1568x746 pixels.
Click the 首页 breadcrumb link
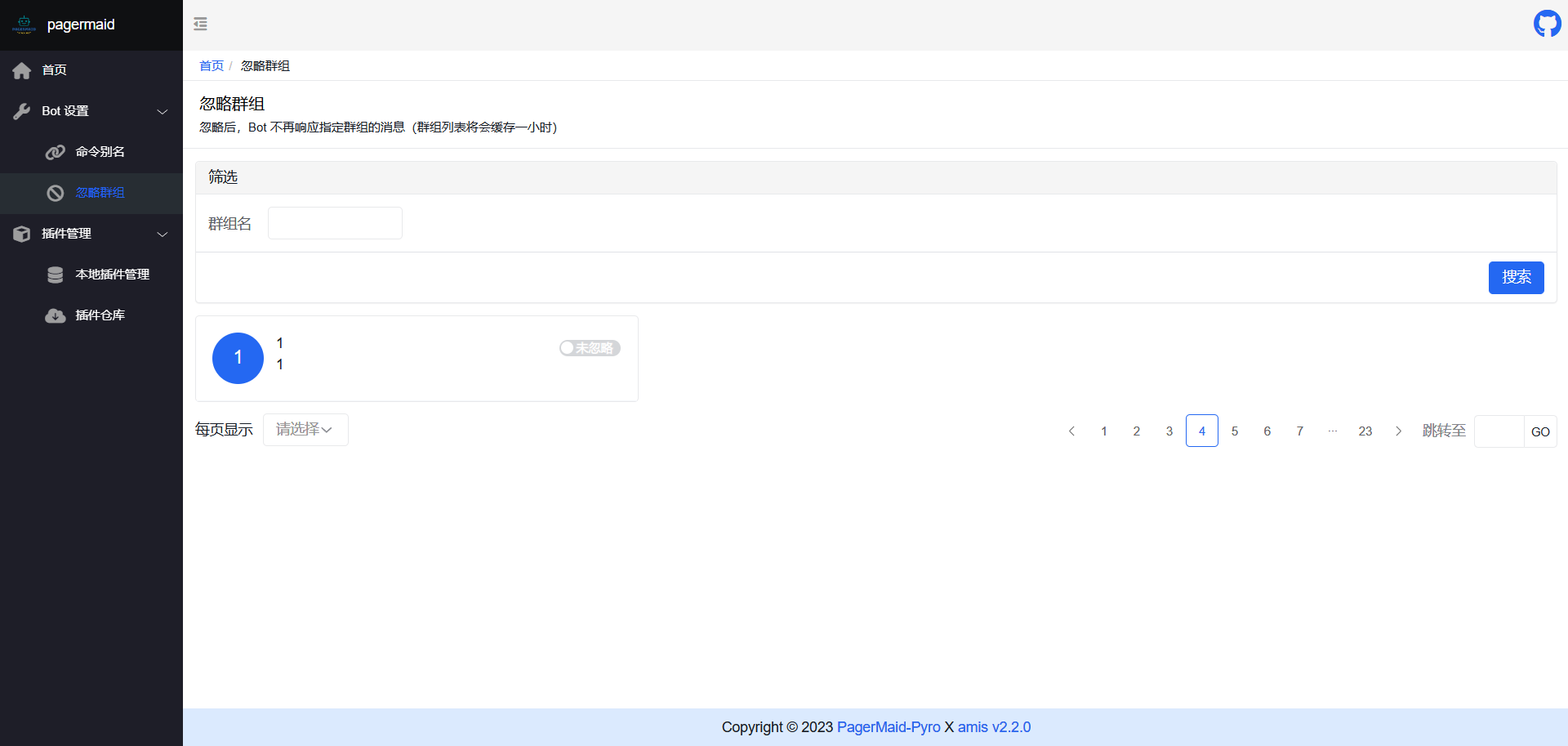[212, 65]
